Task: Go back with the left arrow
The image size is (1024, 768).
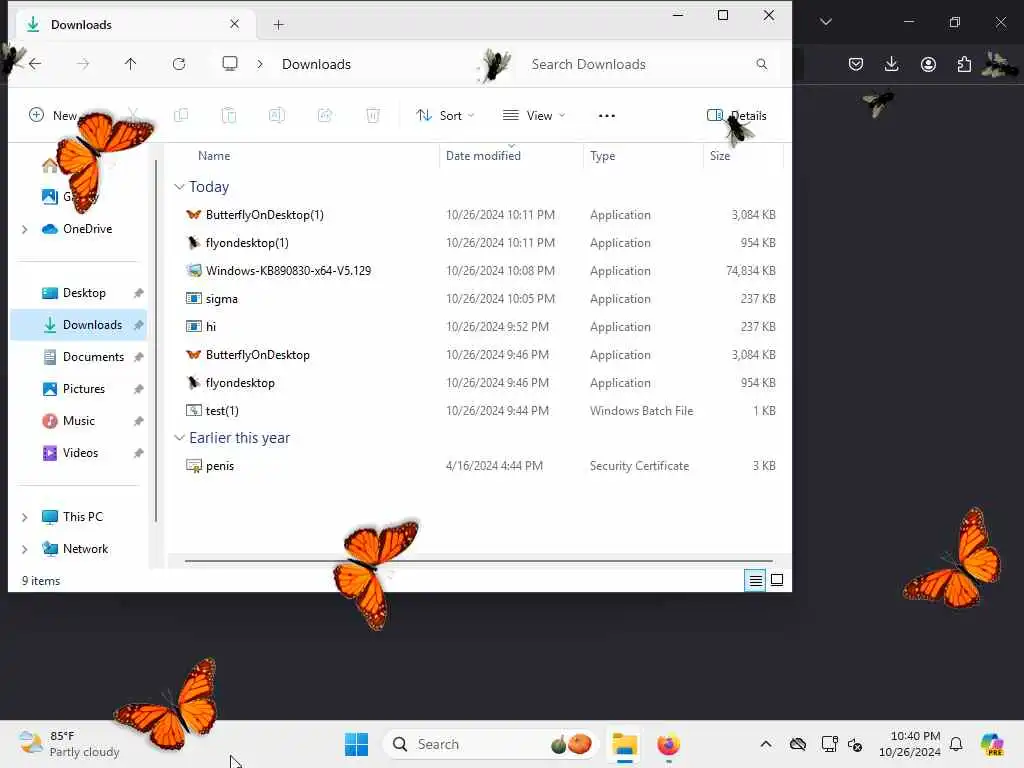Action: coord(35,63)
